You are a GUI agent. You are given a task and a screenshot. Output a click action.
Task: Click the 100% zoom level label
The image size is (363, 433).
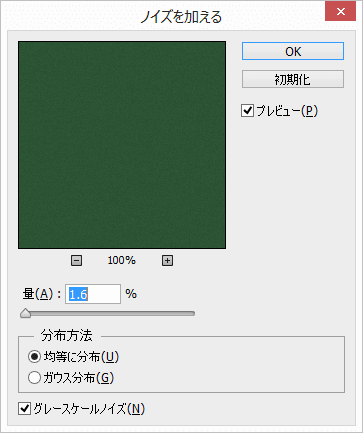tap(122, 260)
